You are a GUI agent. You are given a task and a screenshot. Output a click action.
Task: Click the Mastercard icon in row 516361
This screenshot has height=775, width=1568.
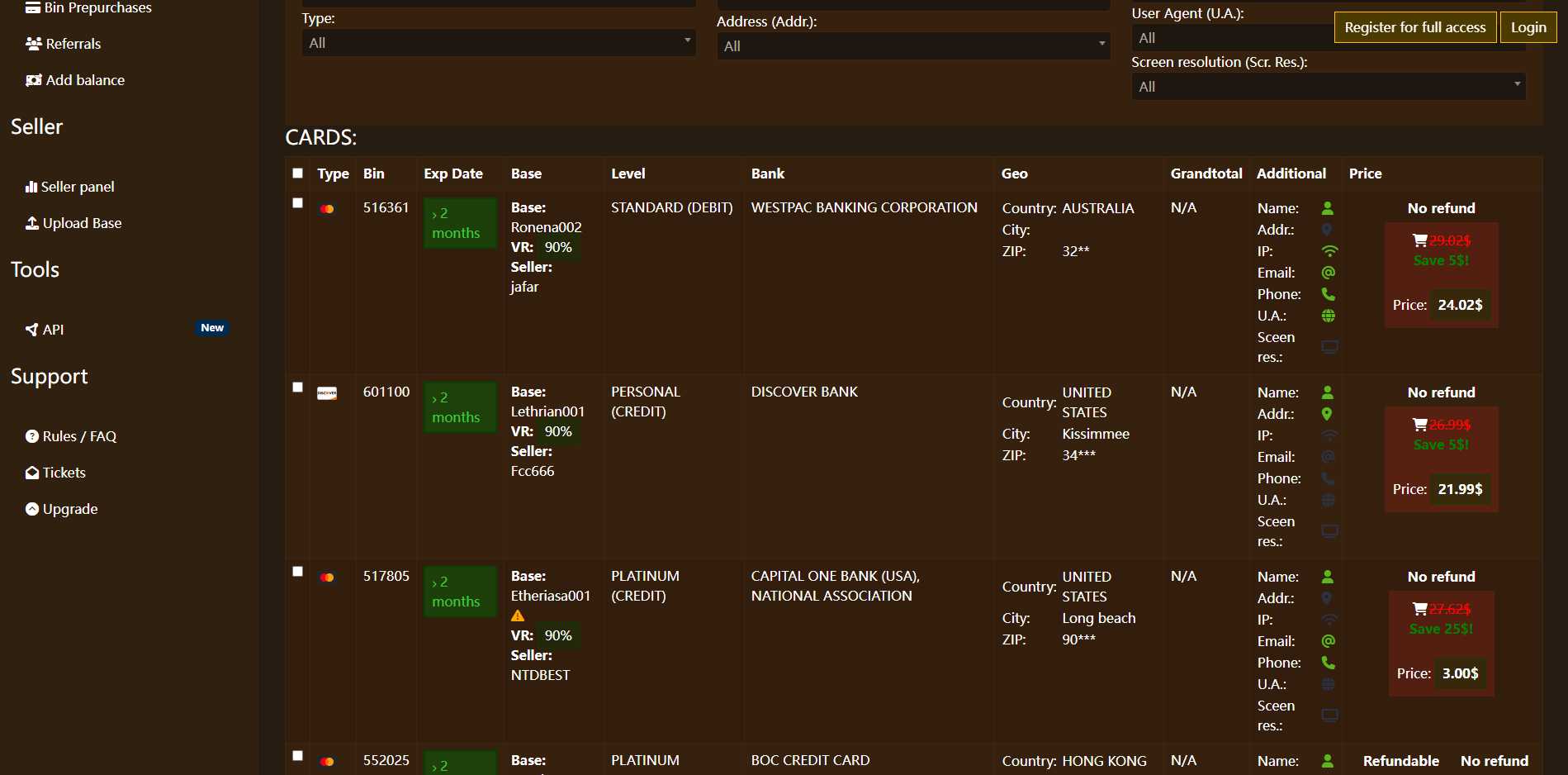tap(327, 209)
